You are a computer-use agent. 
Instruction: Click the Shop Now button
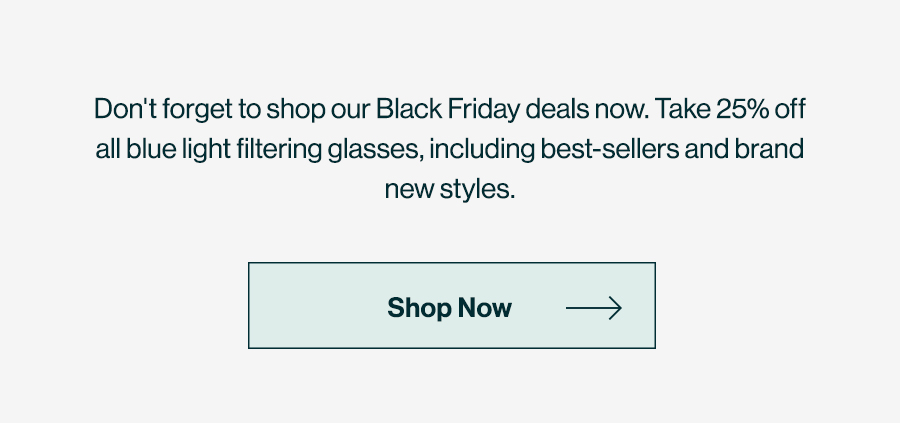[452, 305]
